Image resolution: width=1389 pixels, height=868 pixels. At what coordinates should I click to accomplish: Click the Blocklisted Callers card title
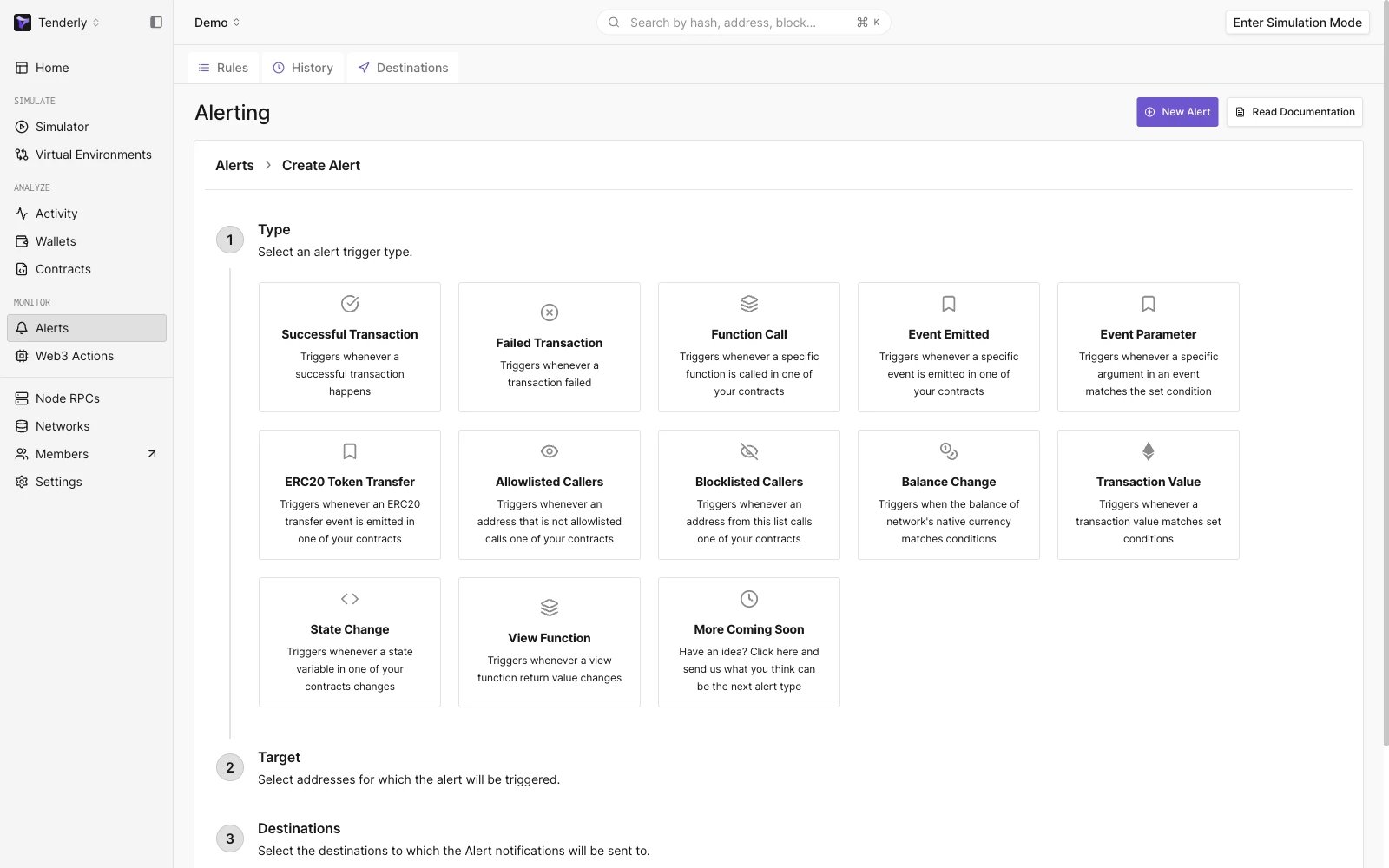(x=749, y=482)
